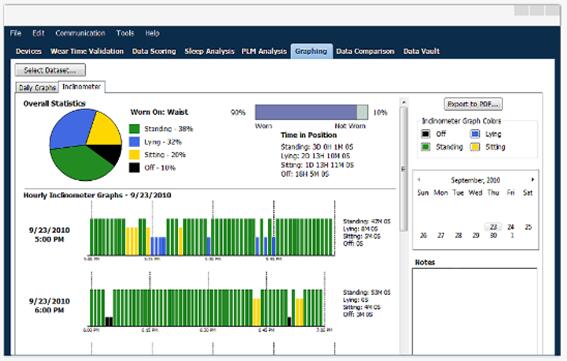Click the scroll up arrow of graph panel
This screenshot has width=567, height=361.
click(404, 102)
